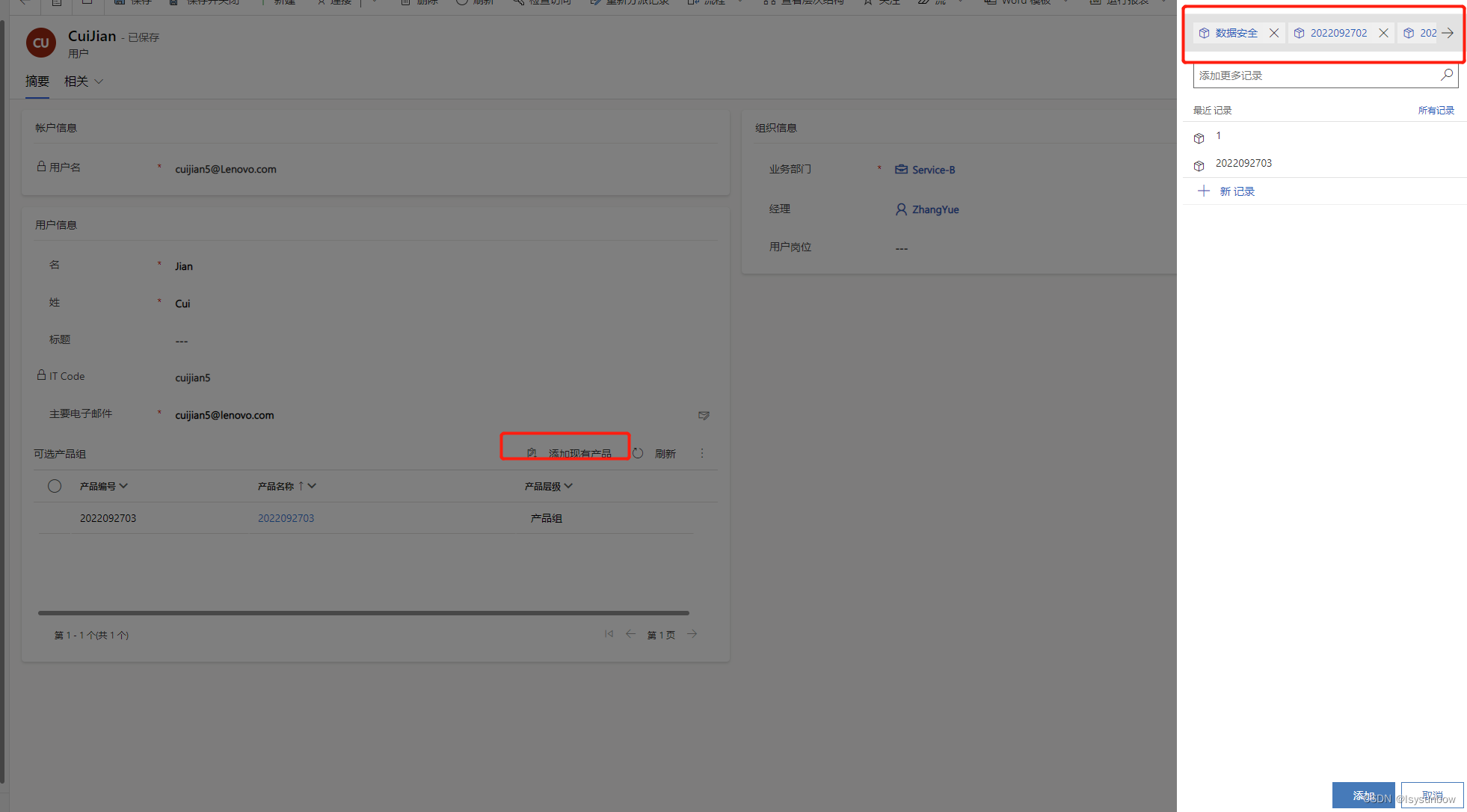The width and height of the screenshot is (1467, 812).
Task: Jump to first page in pagination
Action: (x=609, y=634)
